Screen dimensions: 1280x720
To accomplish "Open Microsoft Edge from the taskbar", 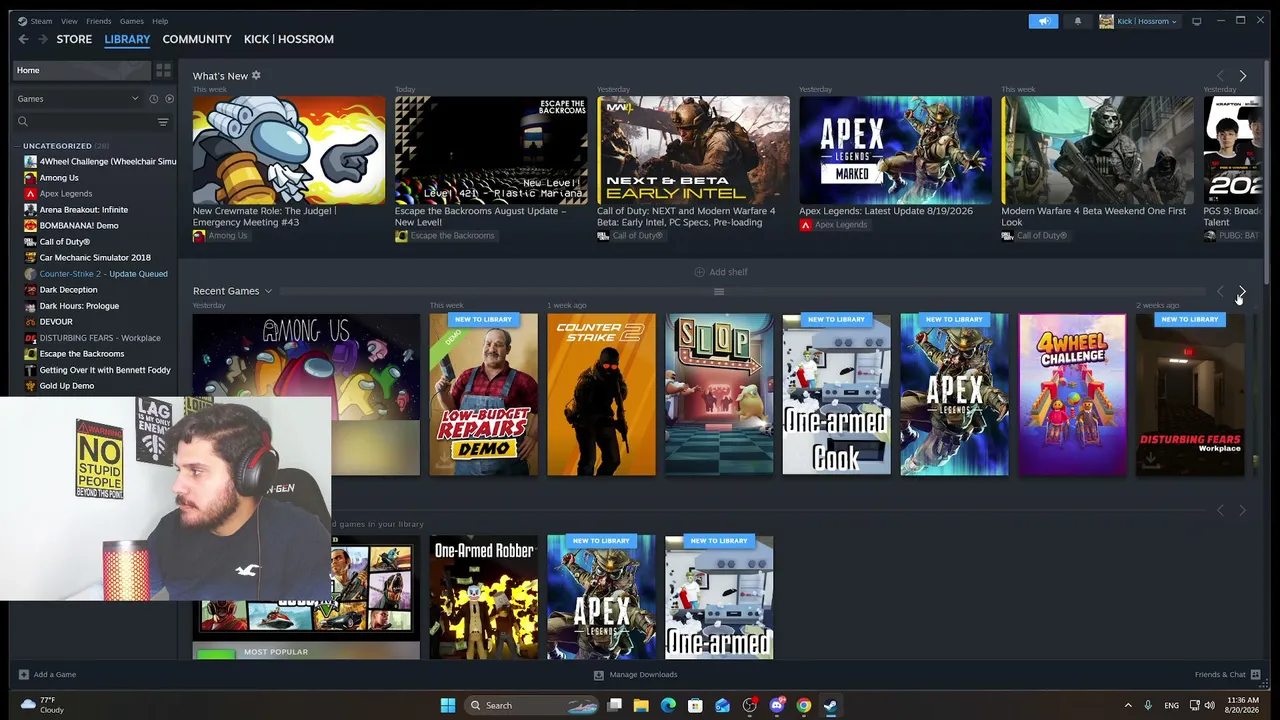I will 668,705.
